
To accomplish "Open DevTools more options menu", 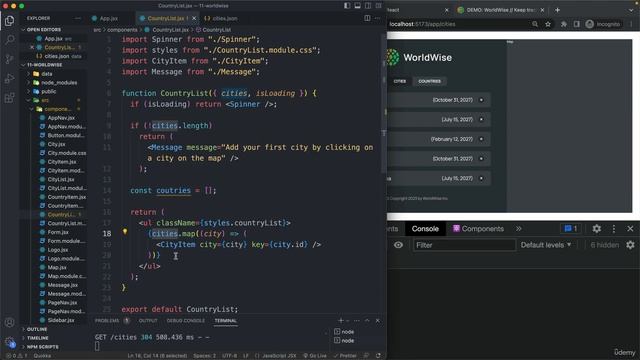I will tap(613, 229).
